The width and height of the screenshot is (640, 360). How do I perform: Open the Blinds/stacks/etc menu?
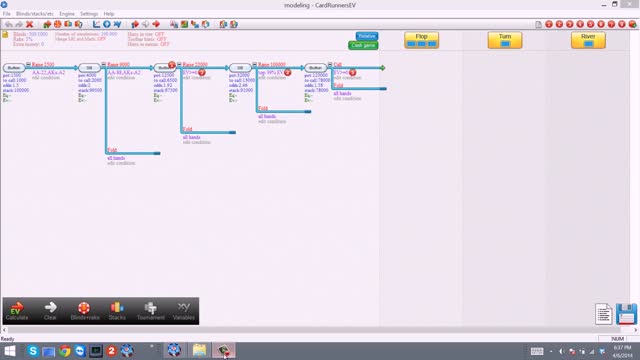pyautogui.click(x=35, y=14)
